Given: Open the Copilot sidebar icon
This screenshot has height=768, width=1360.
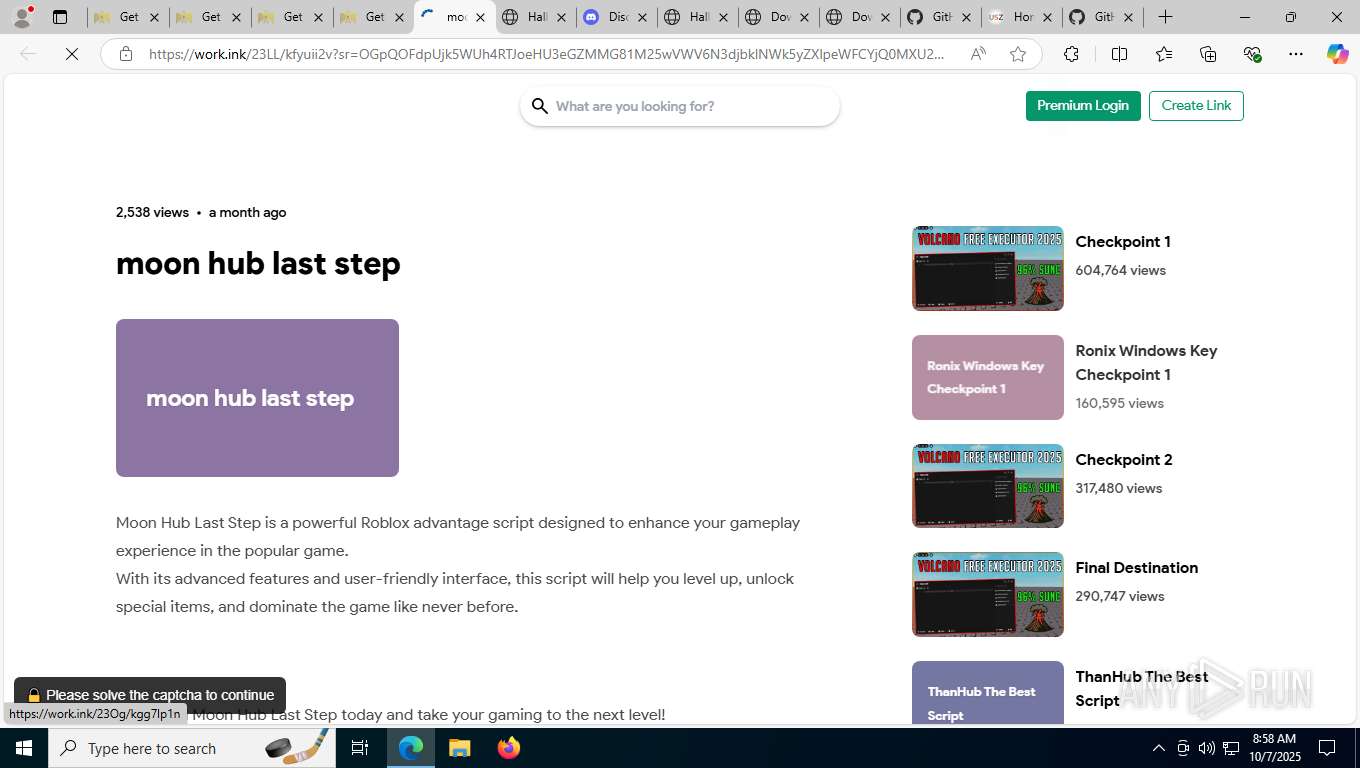Looking at the screenshot, I should point(1337,54).
